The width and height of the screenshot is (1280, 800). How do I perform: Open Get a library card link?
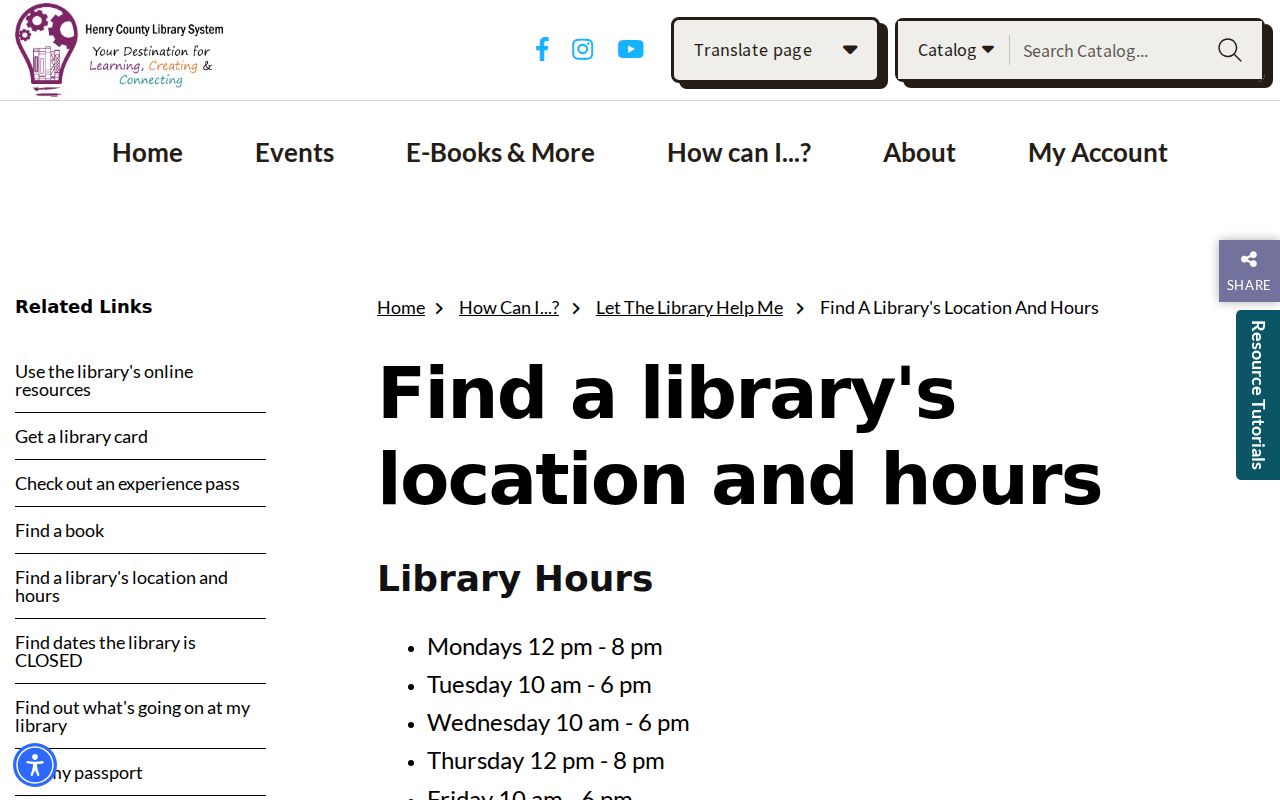click(x=81, y=437)
